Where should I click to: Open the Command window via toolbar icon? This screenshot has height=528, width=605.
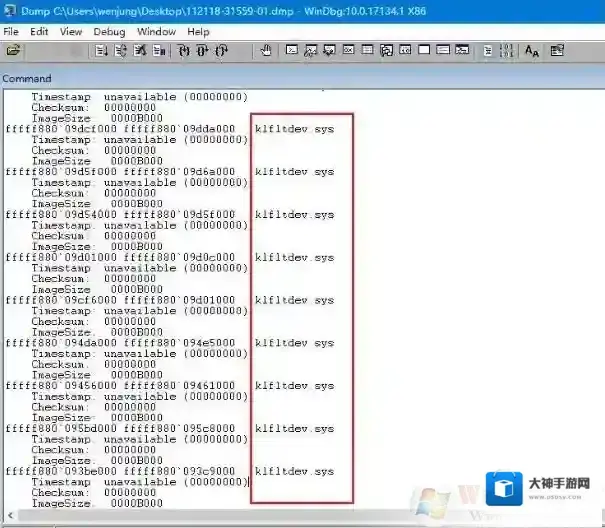[292, 50]
